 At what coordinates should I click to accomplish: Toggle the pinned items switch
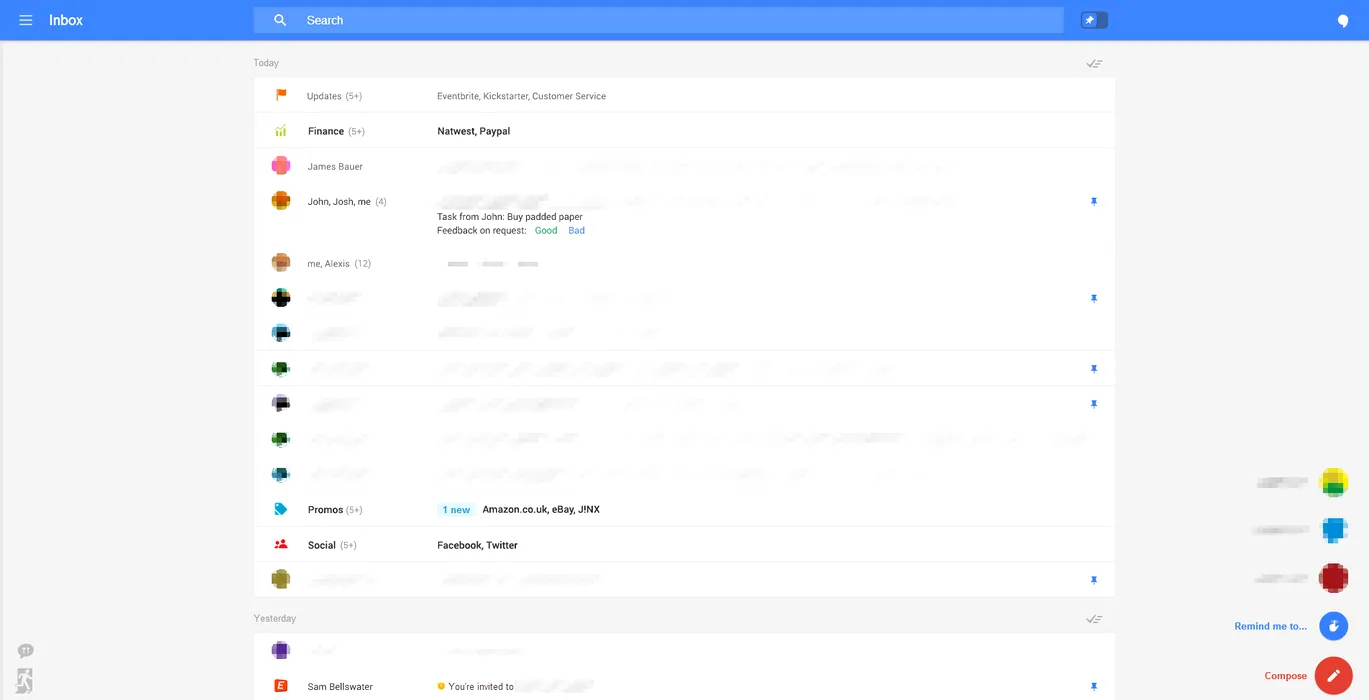pyautogui.click(x=1094, y=20)
